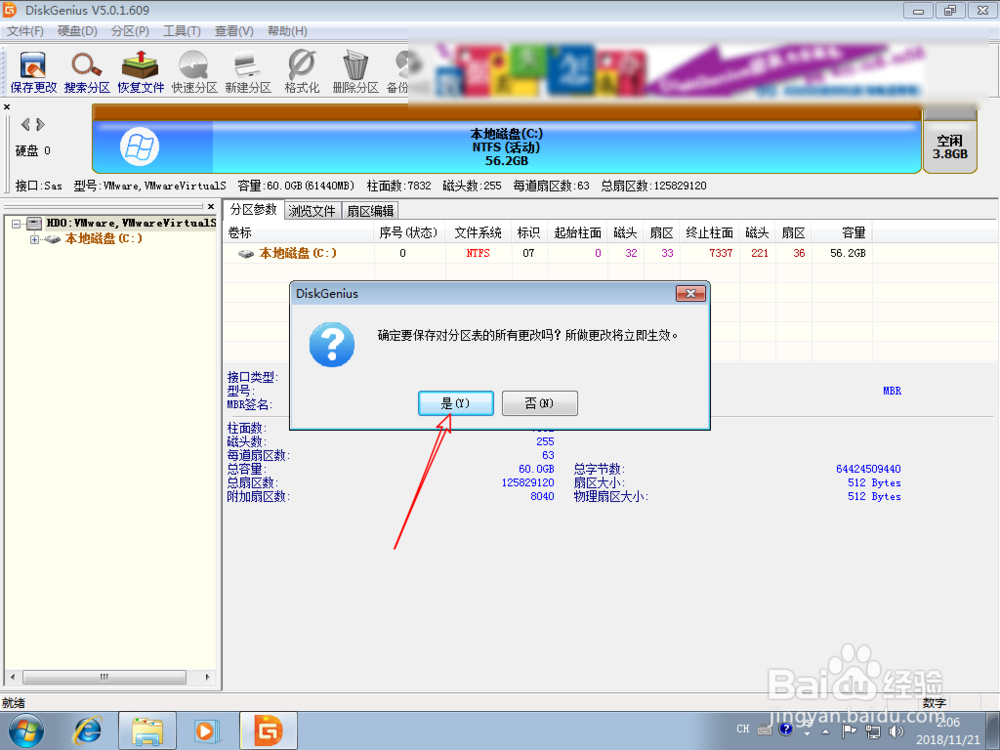This screenshot has width=1000, height=750.
Task: Switch to the 浏览文件 tab
Action: 312,211
